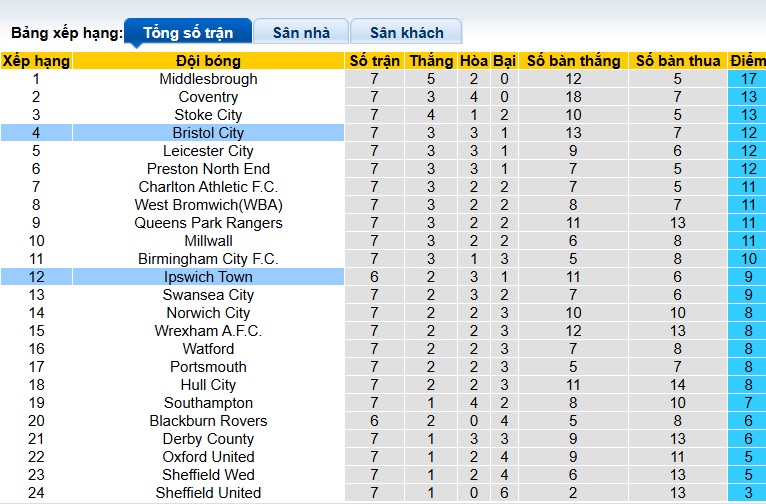Open Queens Park Rangers entry
Screen dimensions: 766x504
[208, 223]
